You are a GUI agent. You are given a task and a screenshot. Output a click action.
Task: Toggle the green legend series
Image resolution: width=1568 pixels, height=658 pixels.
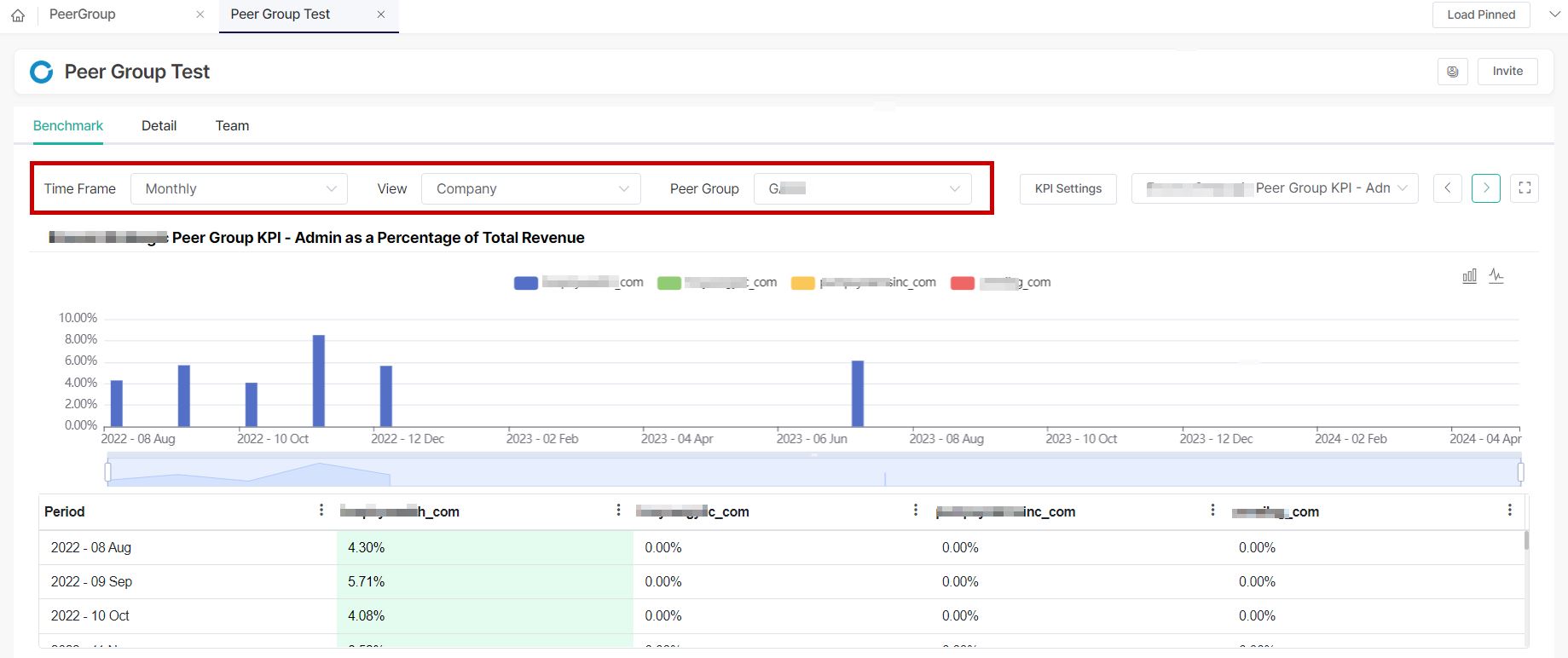point(669,283)
